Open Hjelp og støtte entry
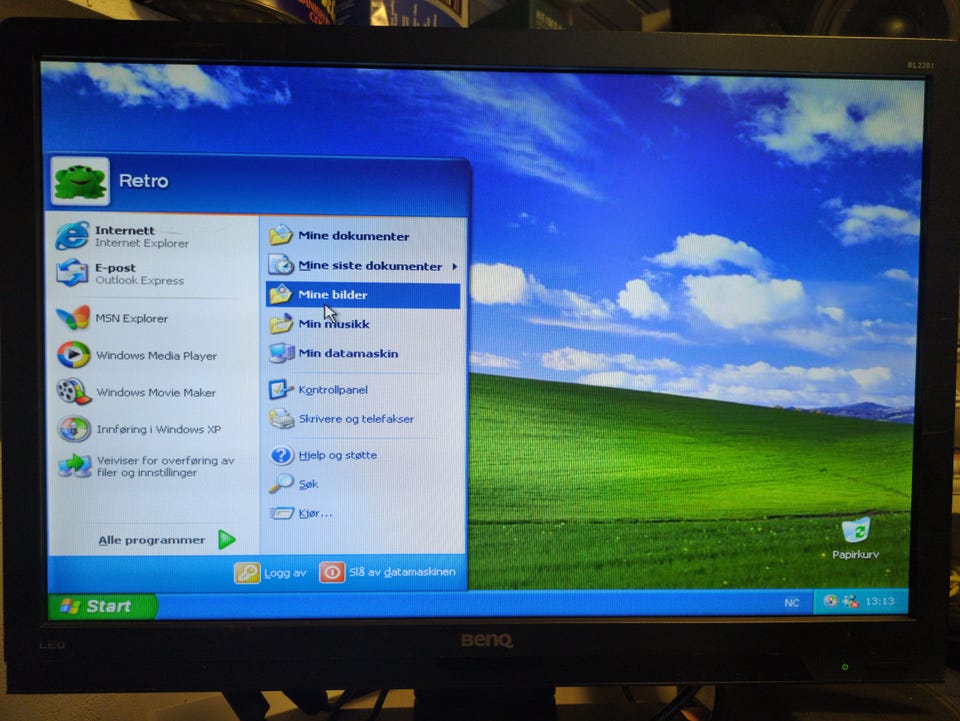This screenshot has height=721, width=960. point(364,455)
